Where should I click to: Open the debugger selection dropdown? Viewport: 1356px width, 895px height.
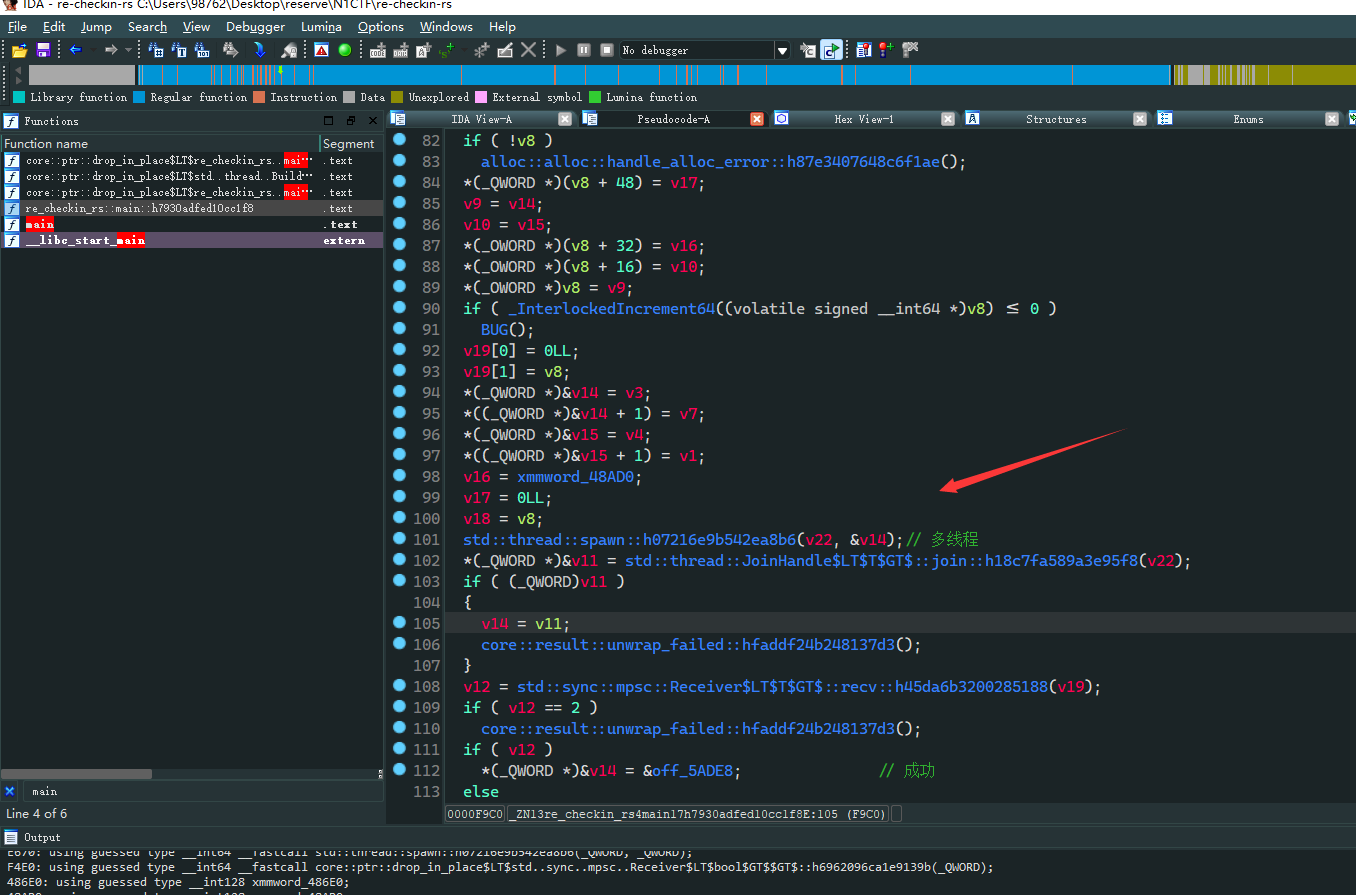tap(782, 50)
